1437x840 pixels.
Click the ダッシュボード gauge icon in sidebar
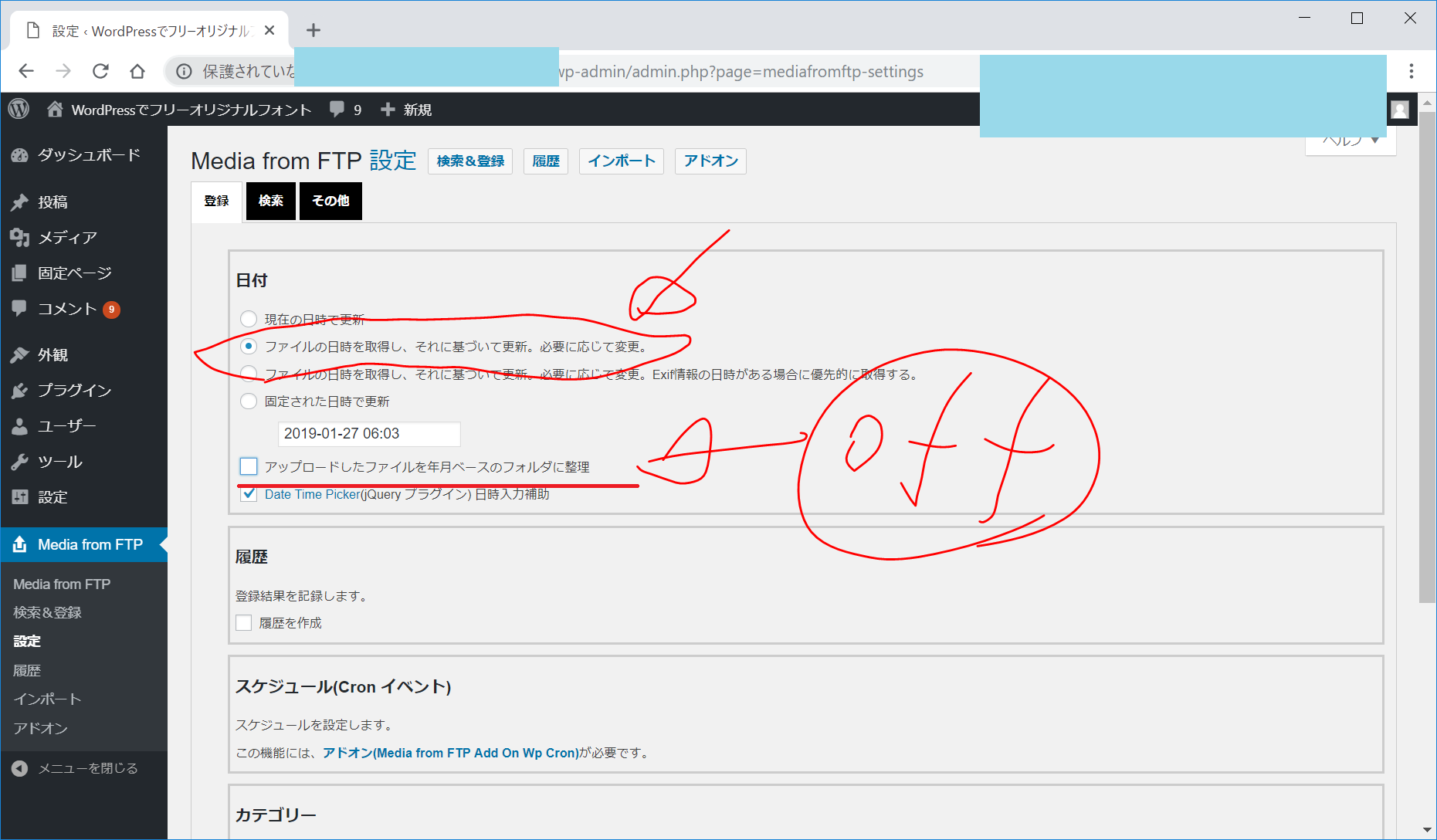20,155
